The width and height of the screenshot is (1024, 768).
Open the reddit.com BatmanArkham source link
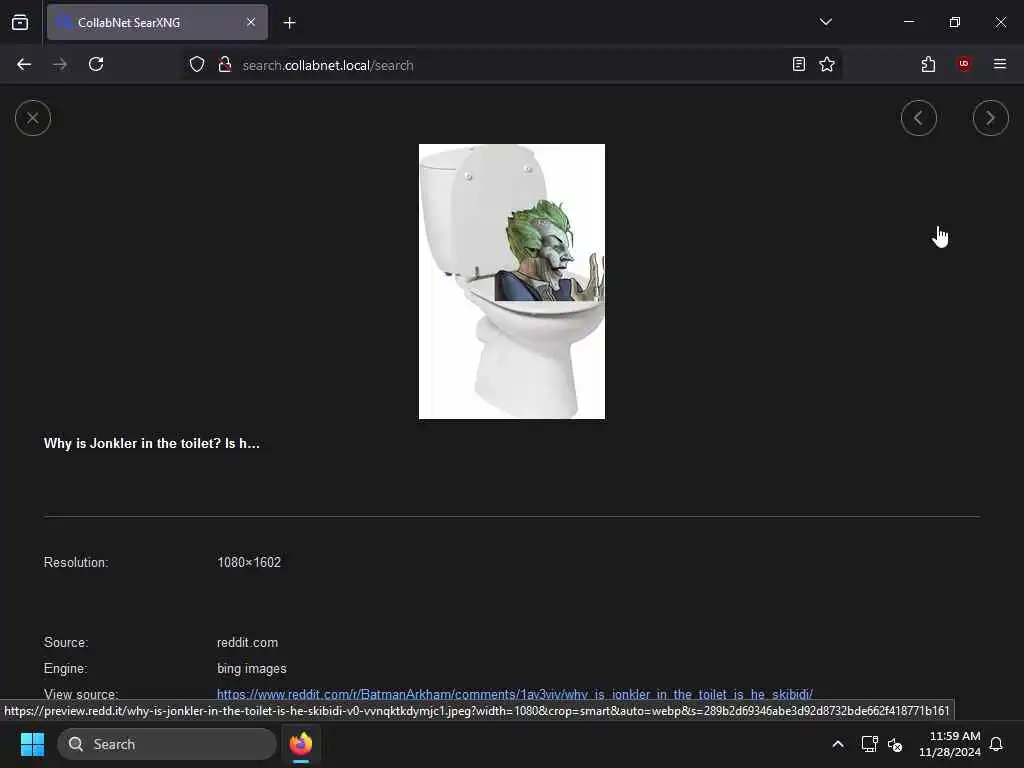click(x=515, y=694)
